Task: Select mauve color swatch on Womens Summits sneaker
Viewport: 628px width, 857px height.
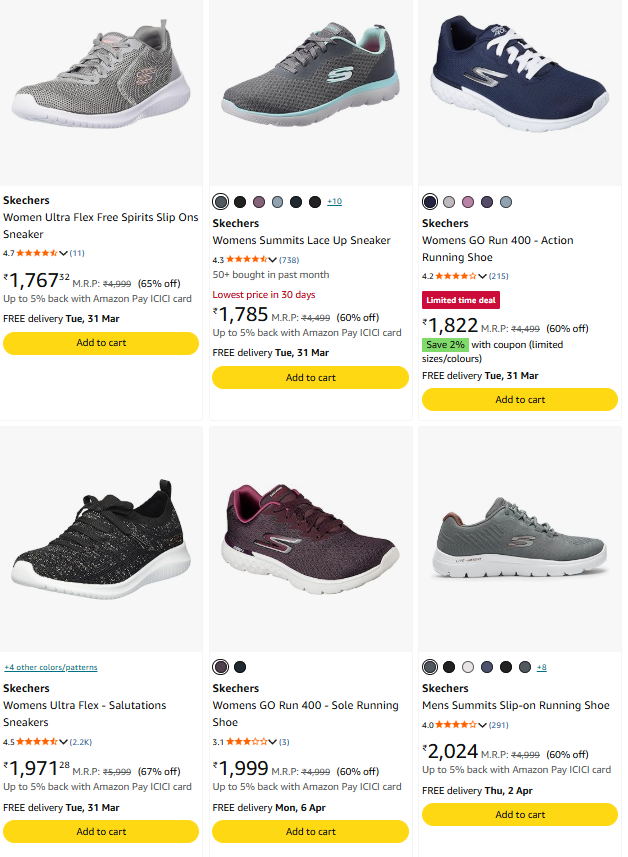Action: click(x=259, y=202)
